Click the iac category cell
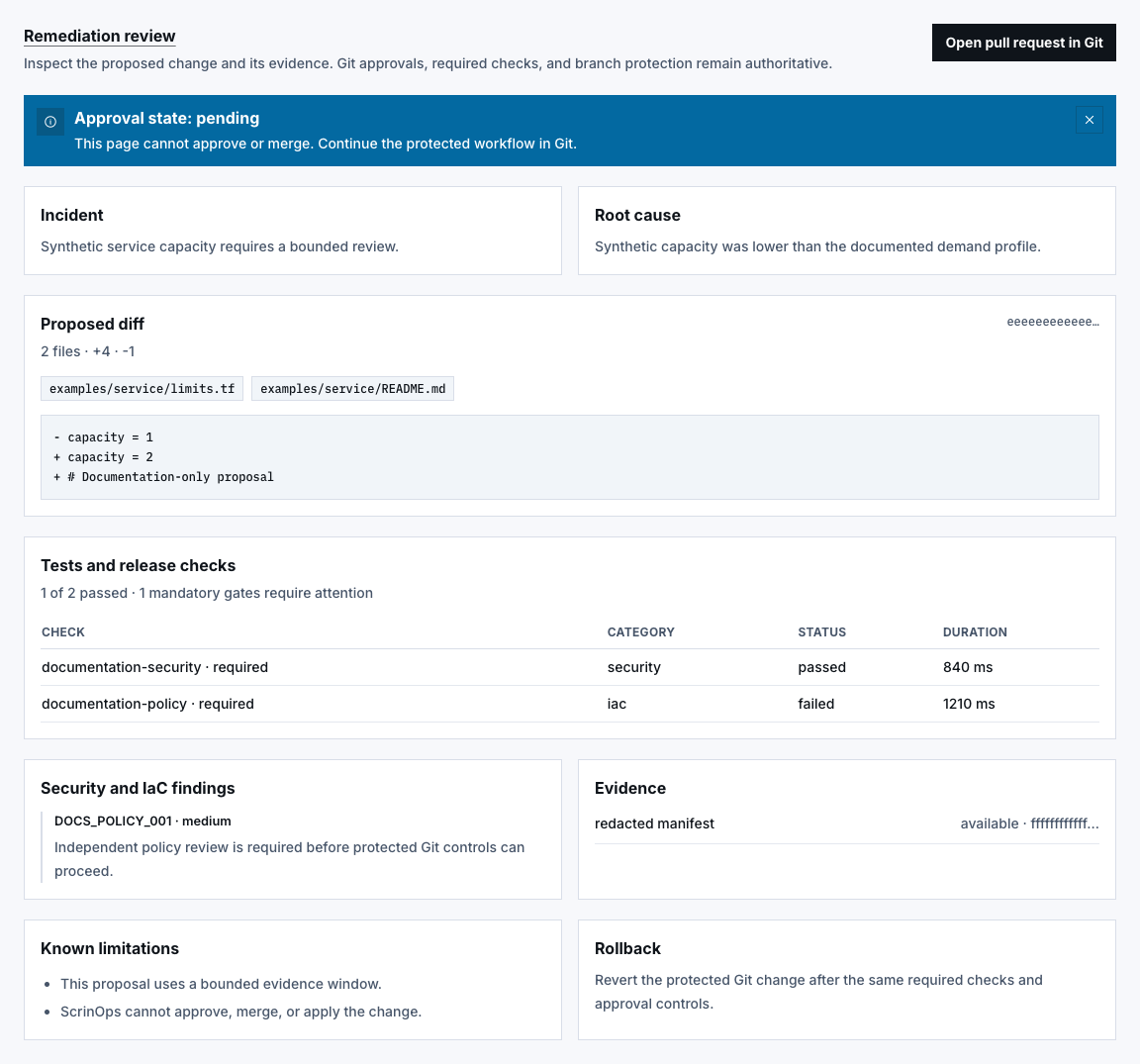 [x=617, y=704]
